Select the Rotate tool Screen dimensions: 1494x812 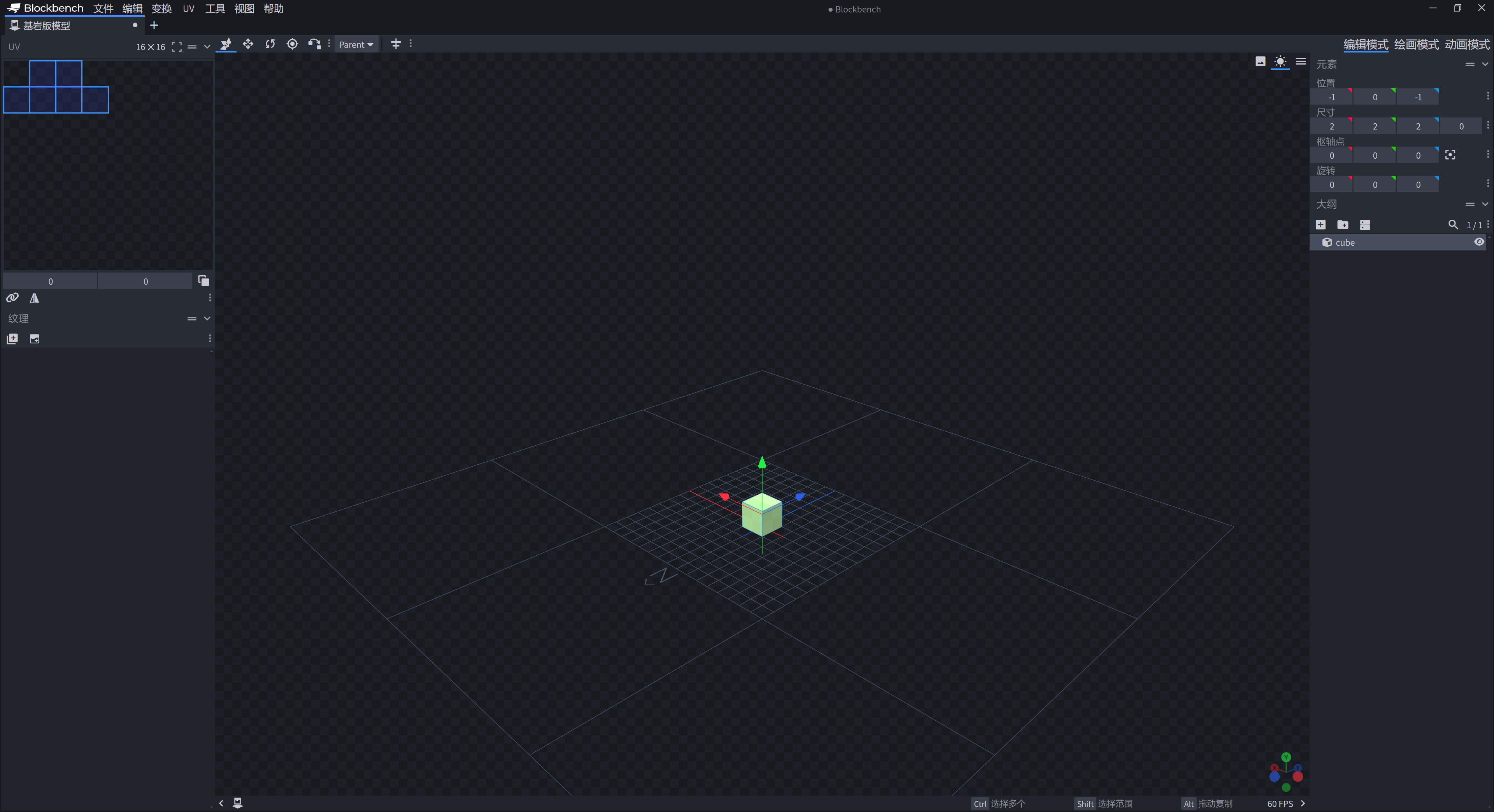click(270, 44)
